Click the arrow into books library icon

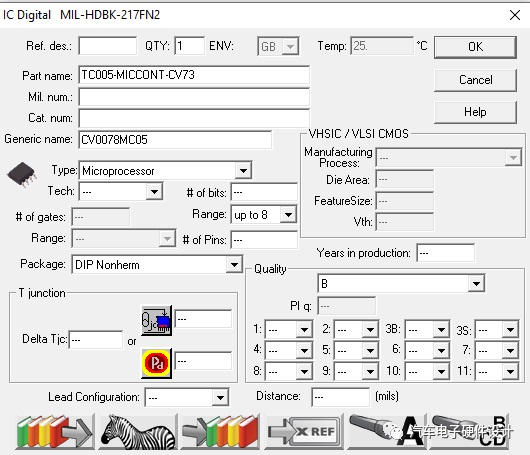tap(220, 432)
